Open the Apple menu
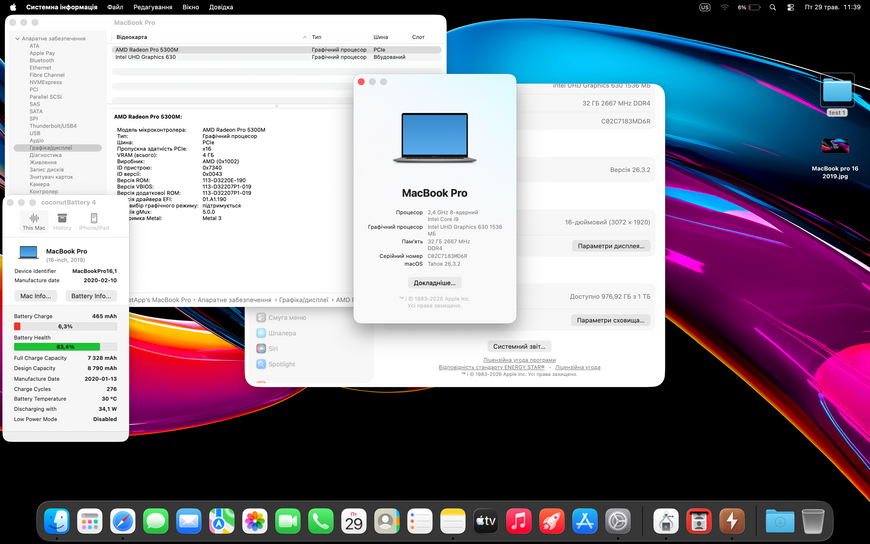The image size is (870, 544). (x=13, y=7)
